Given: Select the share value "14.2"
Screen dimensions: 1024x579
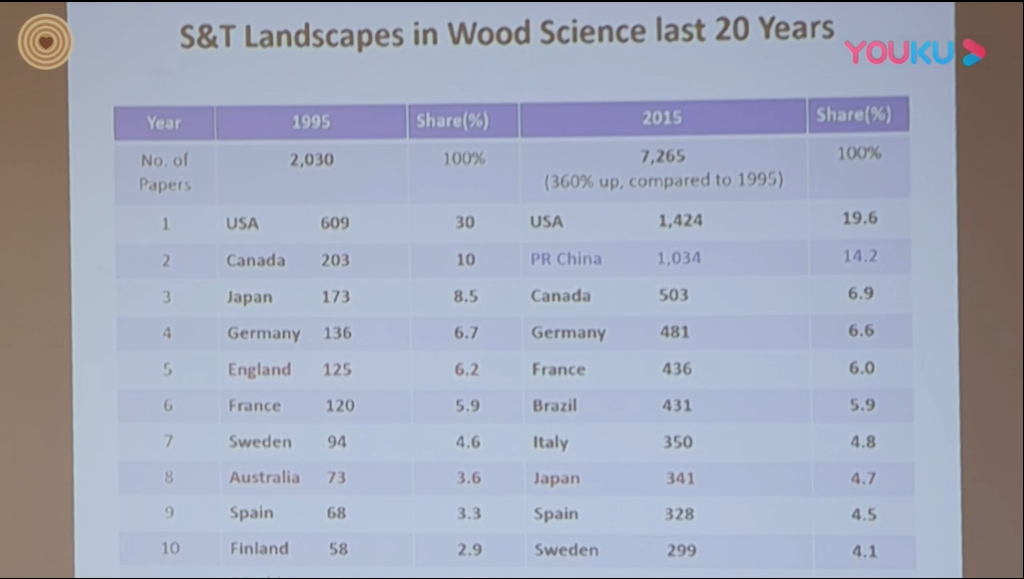Looking at the screenshot, I should coord(860,256).
